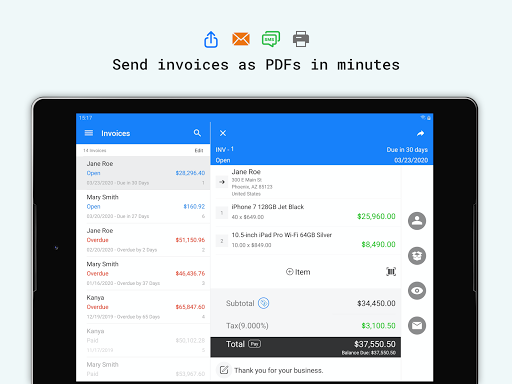512x384 pixels.
Task: Close the invoice detail with X
Action: 223,133
